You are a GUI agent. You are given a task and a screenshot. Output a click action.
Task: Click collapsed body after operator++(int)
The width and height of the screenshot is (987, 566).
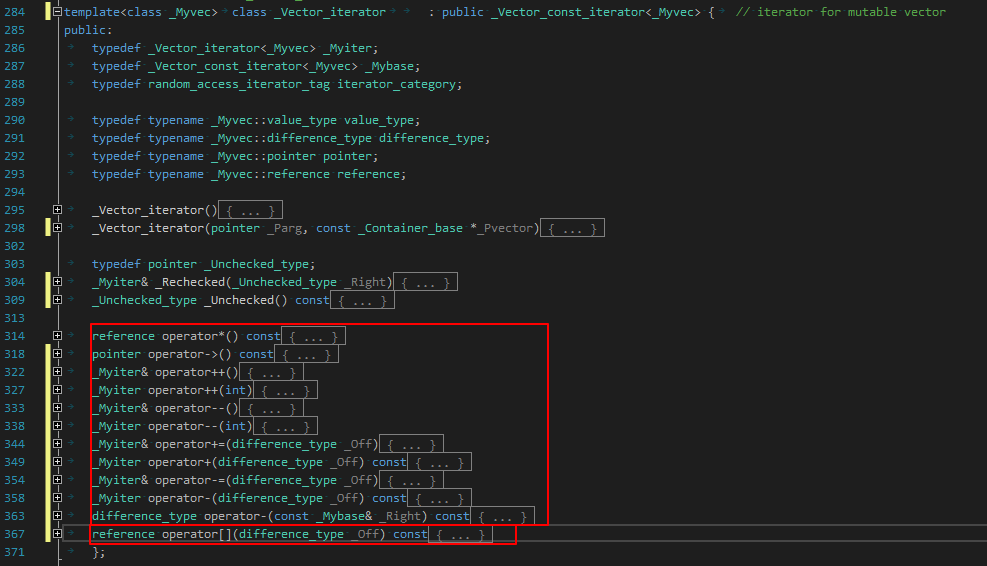[285, 390]
